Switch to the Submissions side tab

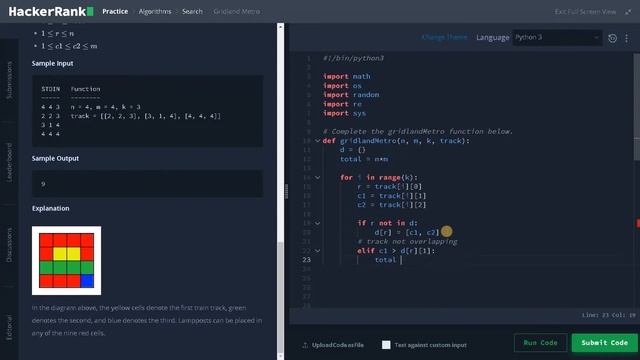point(9,80)
